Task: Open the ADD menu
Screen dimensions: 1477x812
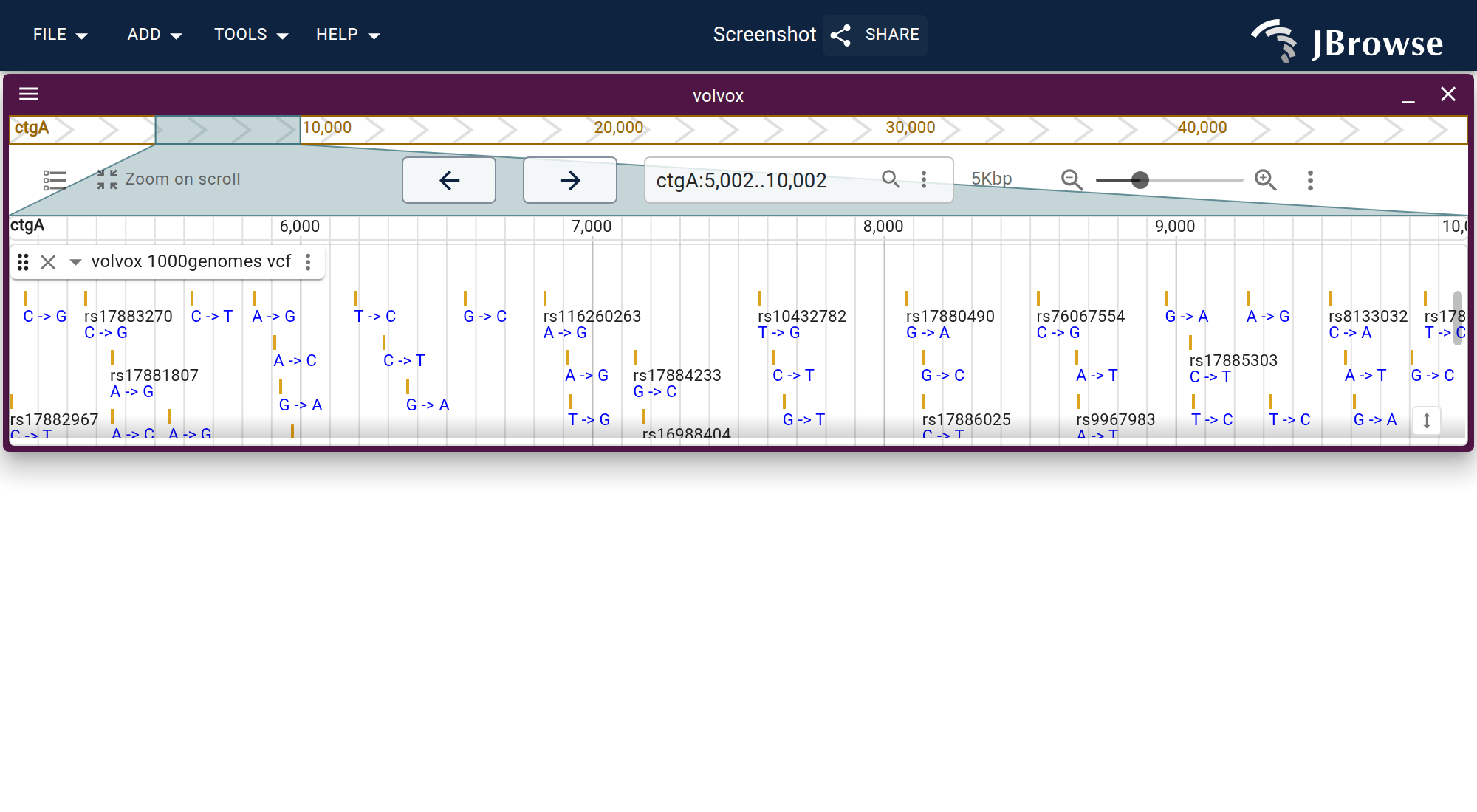Action: (x=154, y=35)
